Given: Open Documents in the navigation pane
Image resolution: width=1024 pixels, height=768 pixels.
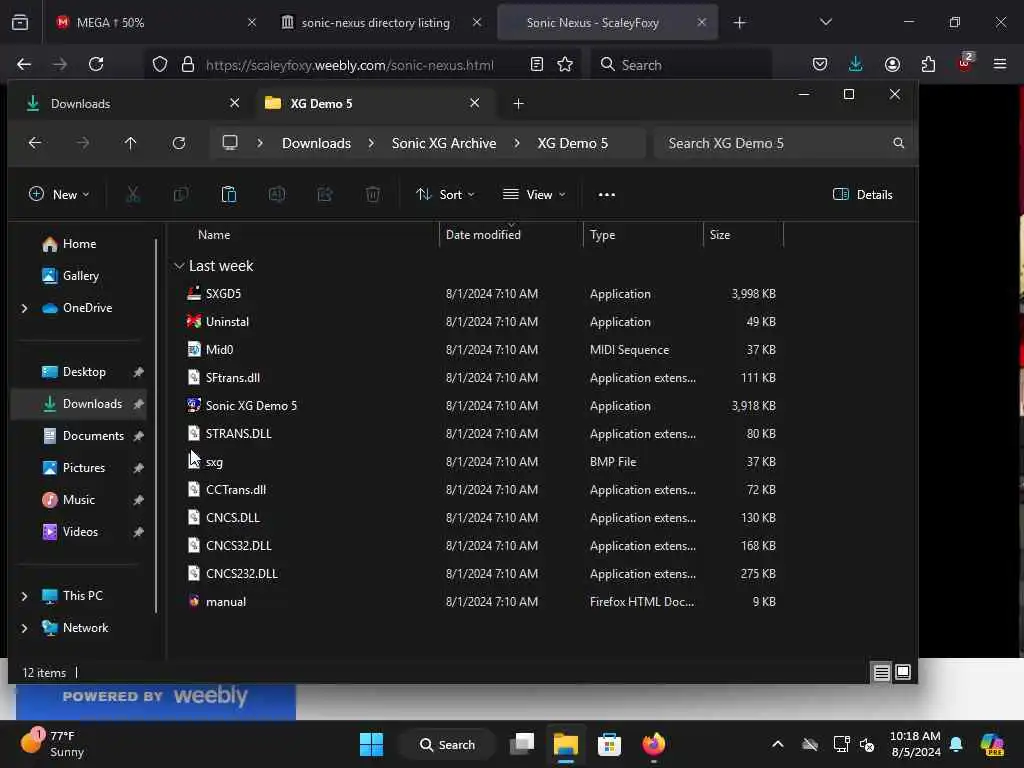Looking at the screenshot, I should tap(93, 436).
